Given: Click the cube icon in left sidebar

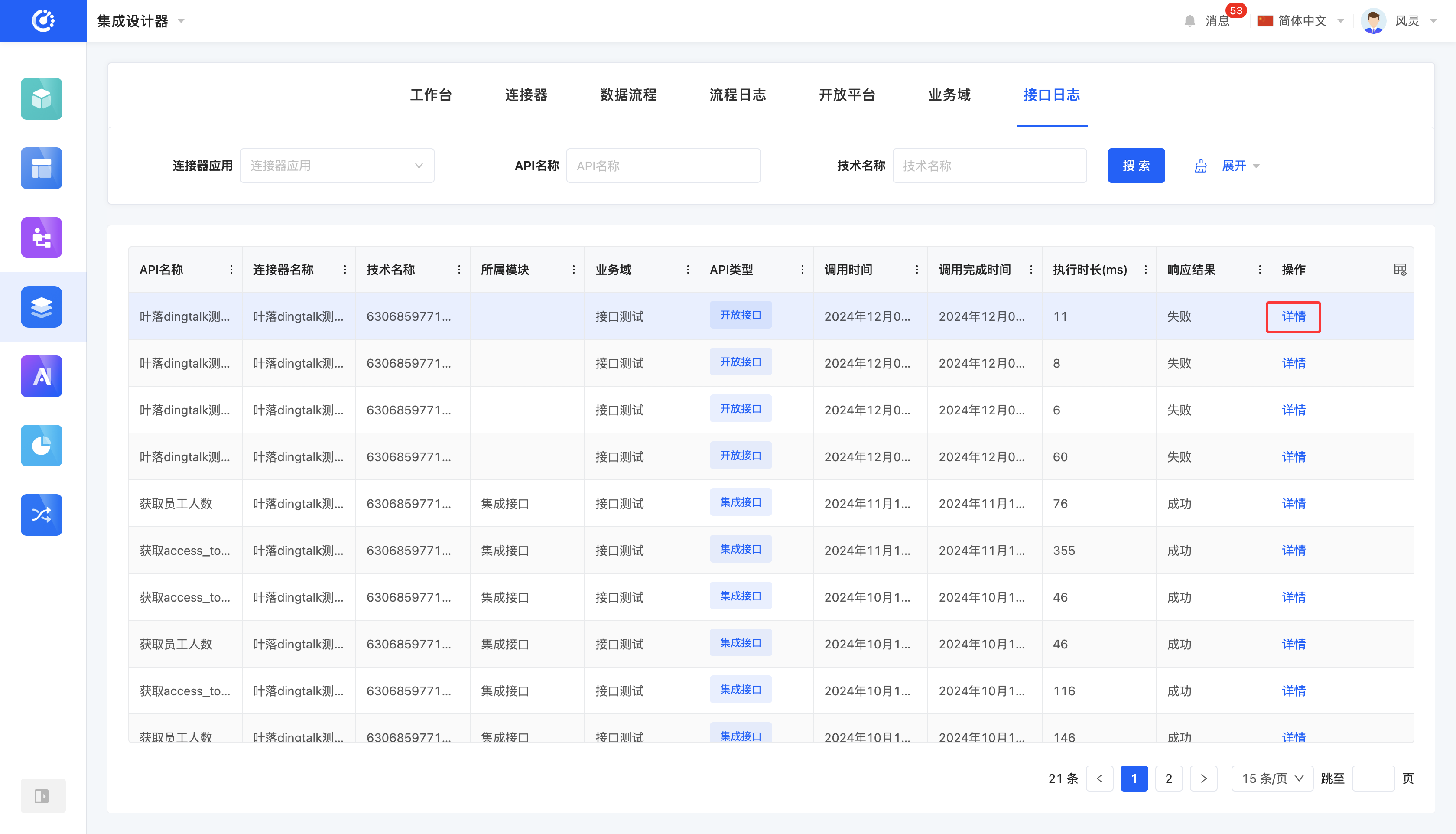Looking at the screenshot, I should [x=41, y=98].
